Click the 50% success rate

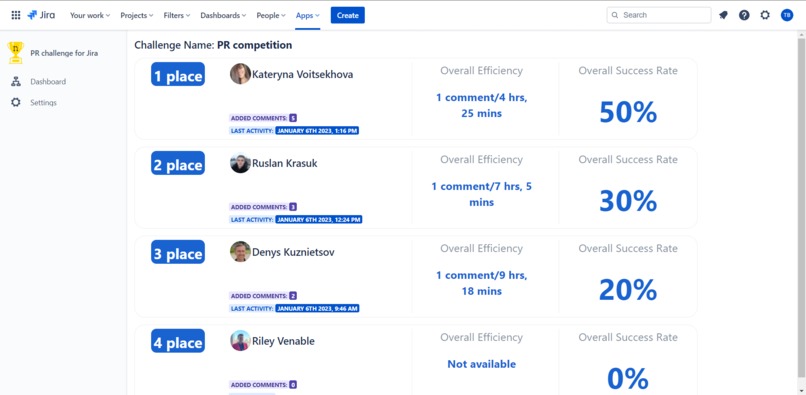coord(628,112)
